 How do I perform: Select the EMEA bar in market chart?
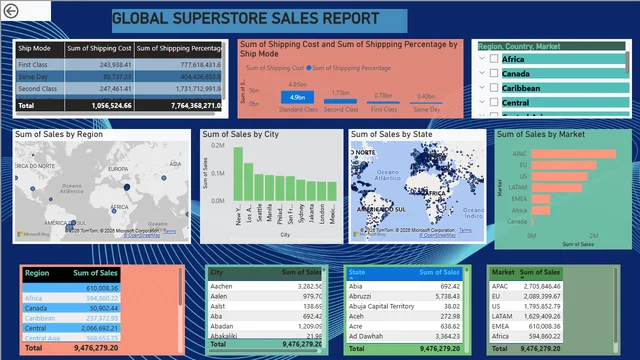(x=541, y=199)
